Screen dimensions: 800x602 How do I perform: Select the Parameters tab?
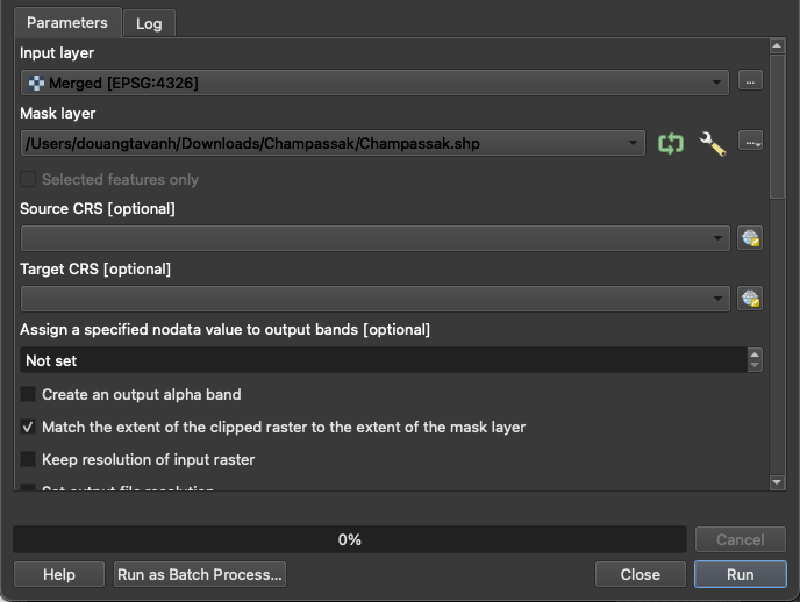67,22
